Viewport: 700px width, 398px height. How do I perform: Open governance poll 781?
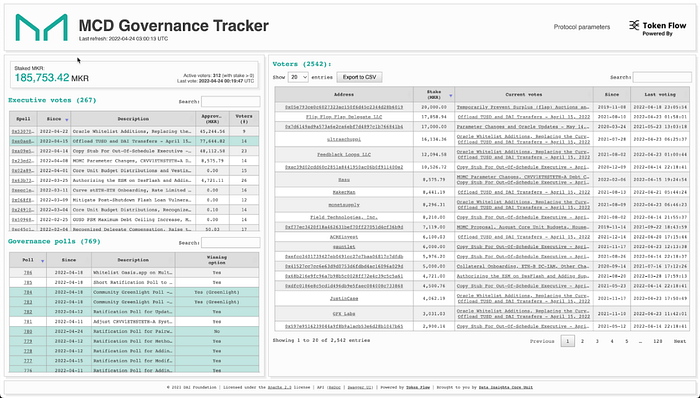[x=28, y=322]
